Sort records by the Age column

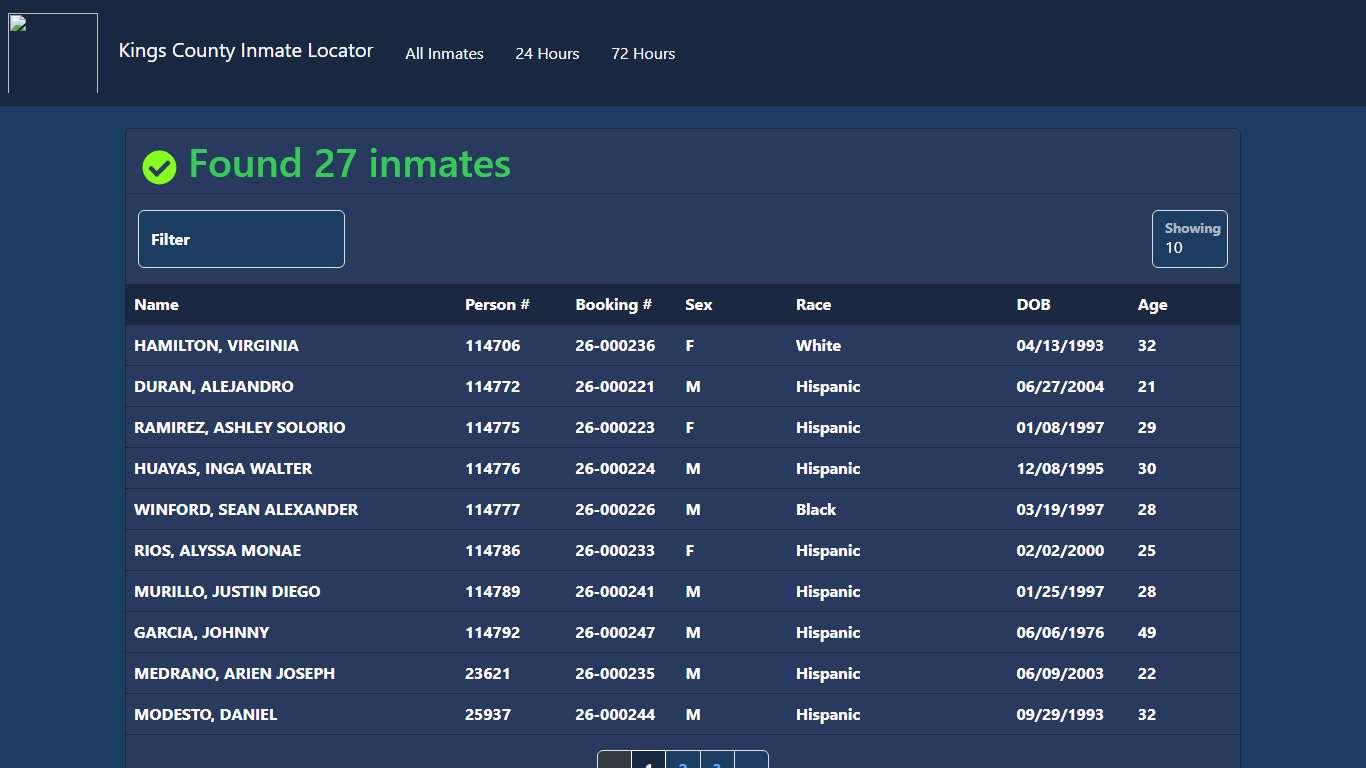[1152, 305]
